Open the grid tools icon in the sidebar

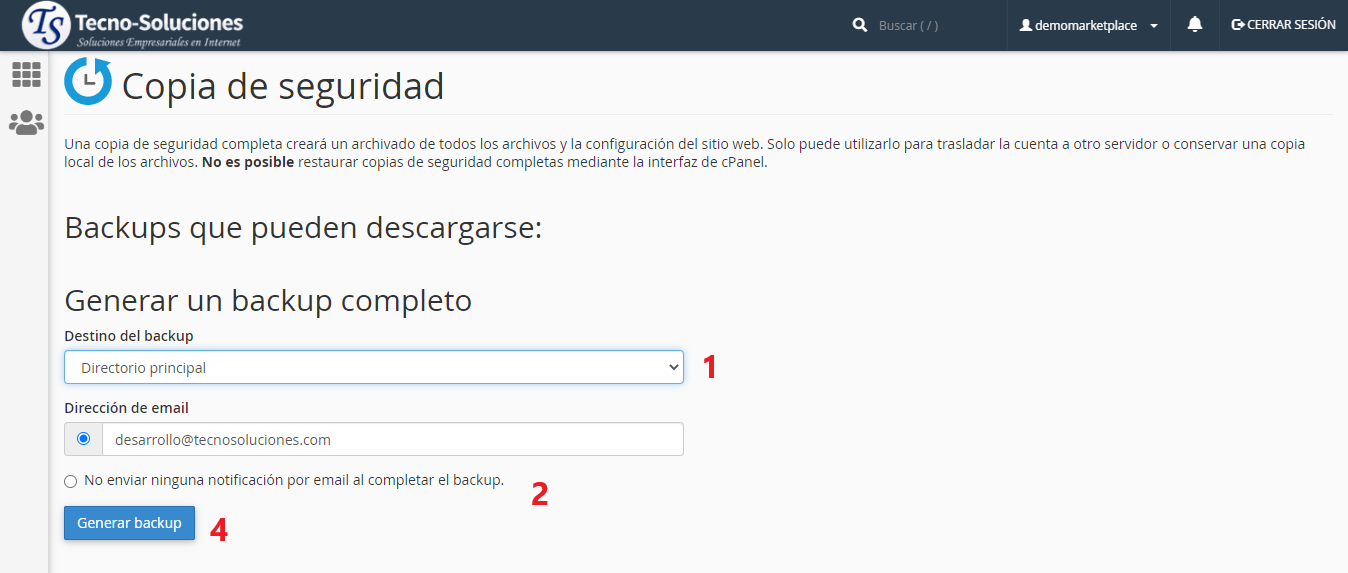pos(26,74)
